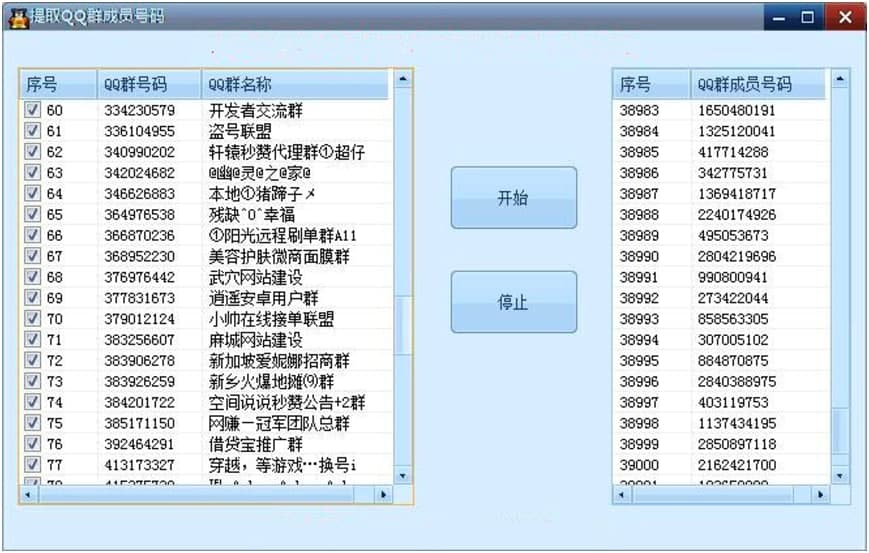Select member number 1650480191
The height and width of the screenshot is (553, 869).
tap(736, 110)
